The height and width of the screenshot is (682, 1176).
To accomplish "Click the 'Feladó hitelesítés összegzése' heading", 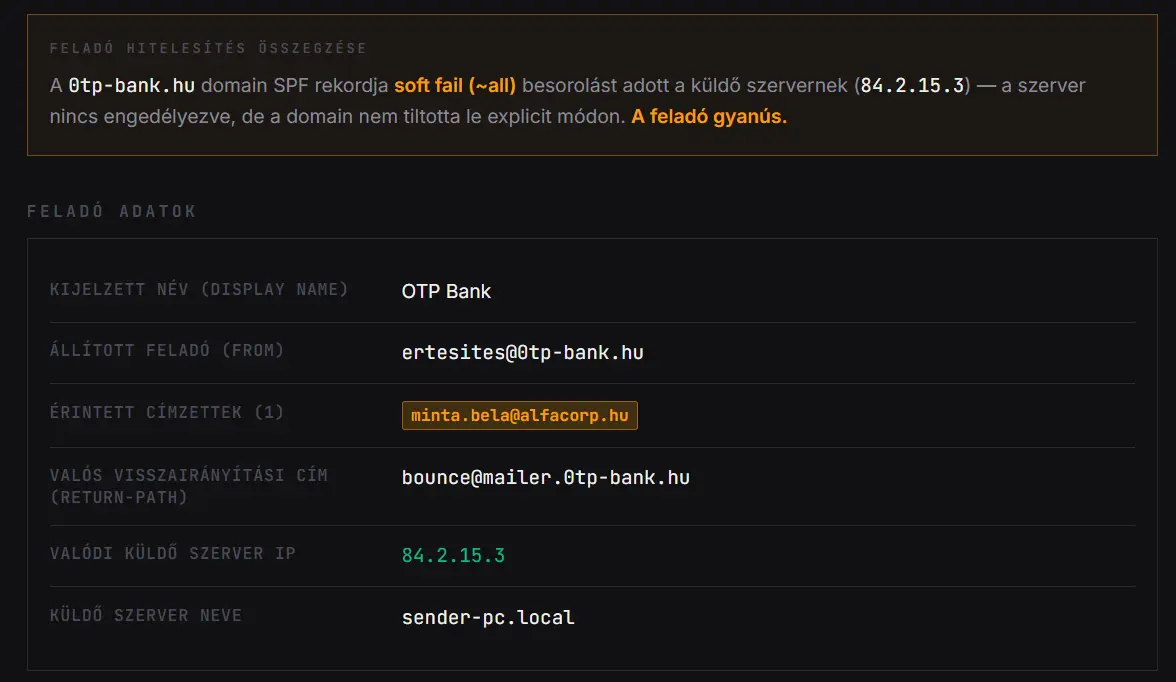I will (208, 48).
